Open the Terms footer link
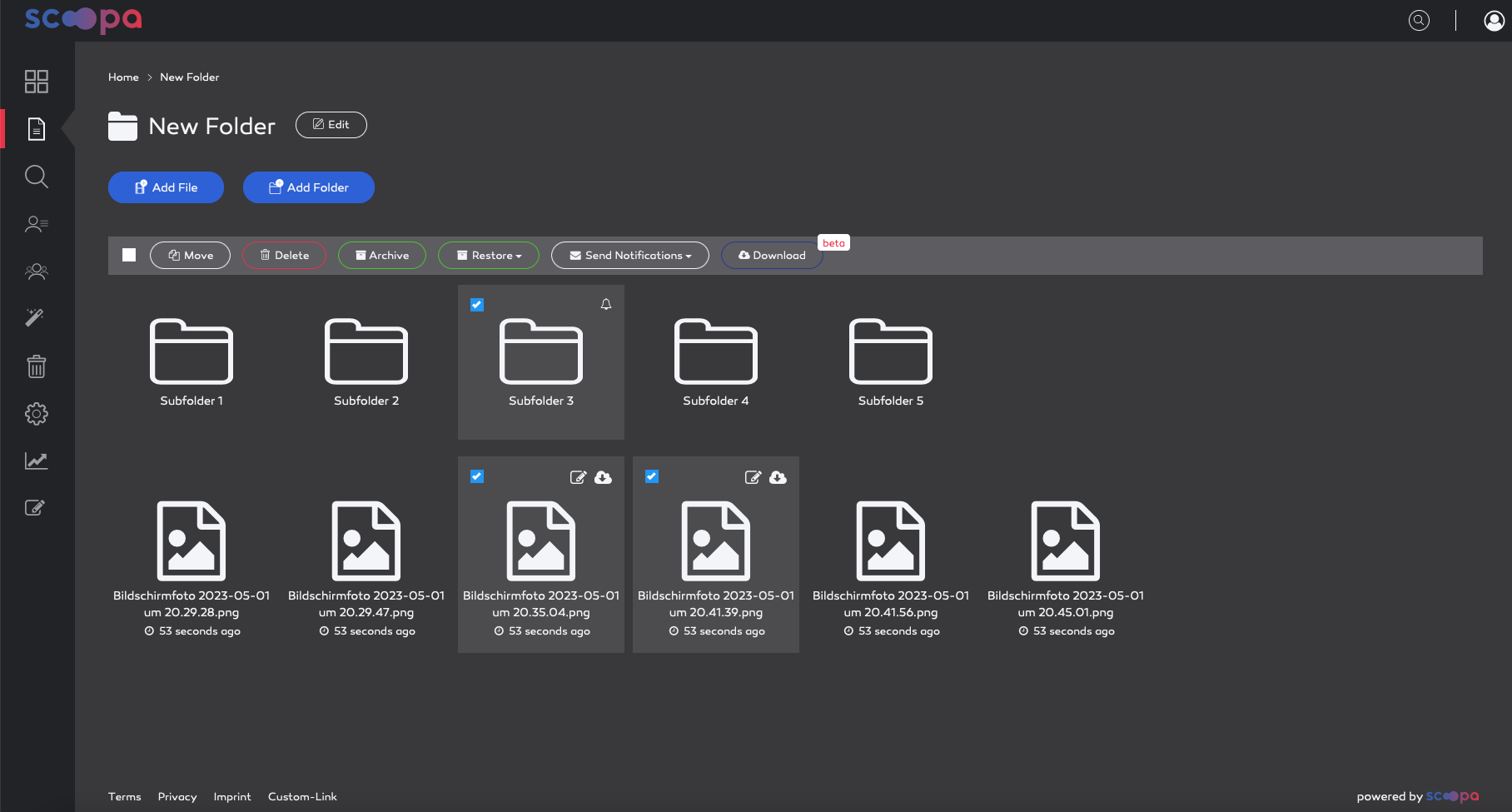This screenshot has height=812, width=1512. tap(125, 797)
